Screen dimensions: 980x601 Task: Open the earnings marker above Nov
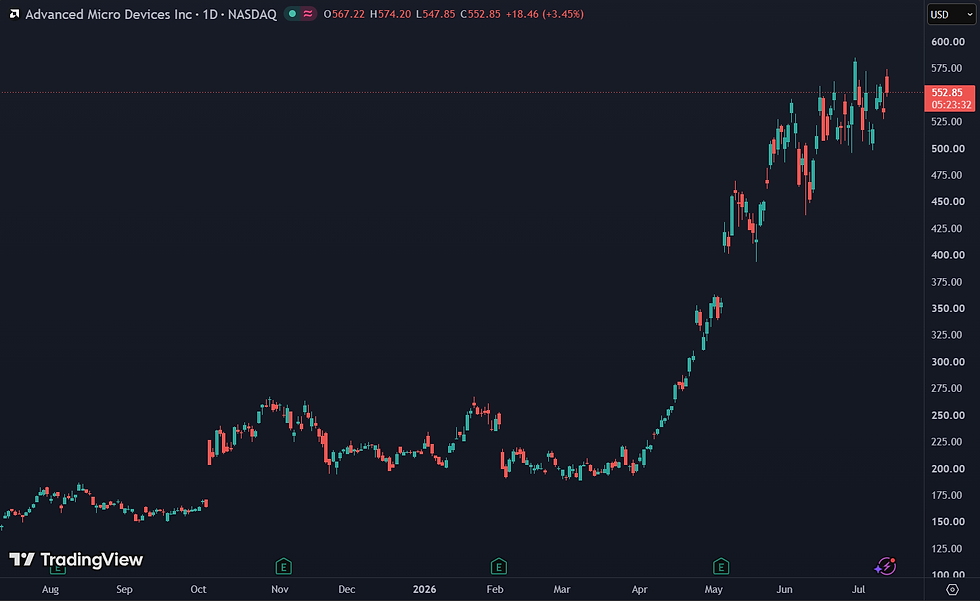[x=283, y=567]
